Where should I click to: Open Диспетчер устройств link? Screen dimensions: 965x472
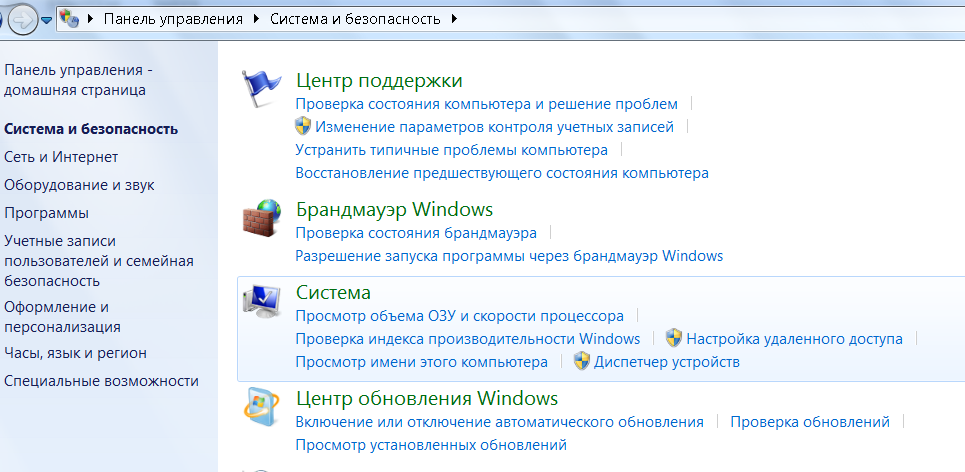[x=667, y=362]
